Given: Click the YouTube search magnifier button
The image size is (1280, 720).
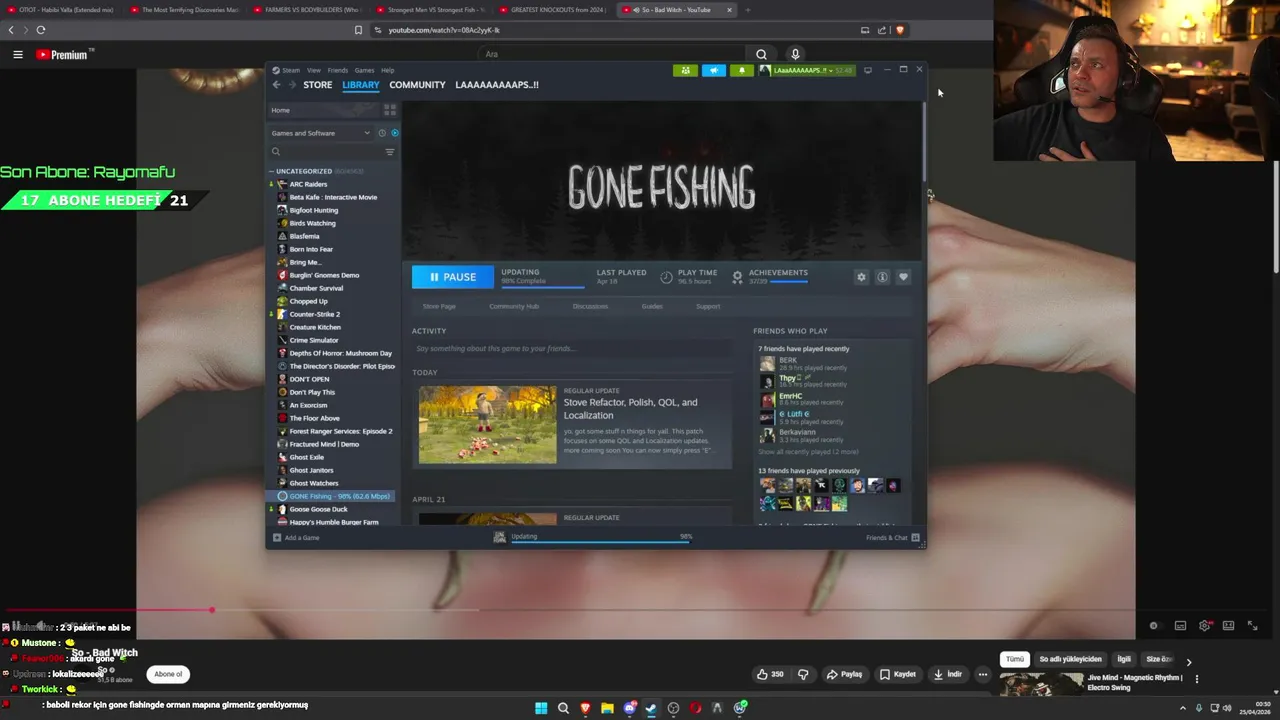Looking at the screenshot, I should [761, 54].
